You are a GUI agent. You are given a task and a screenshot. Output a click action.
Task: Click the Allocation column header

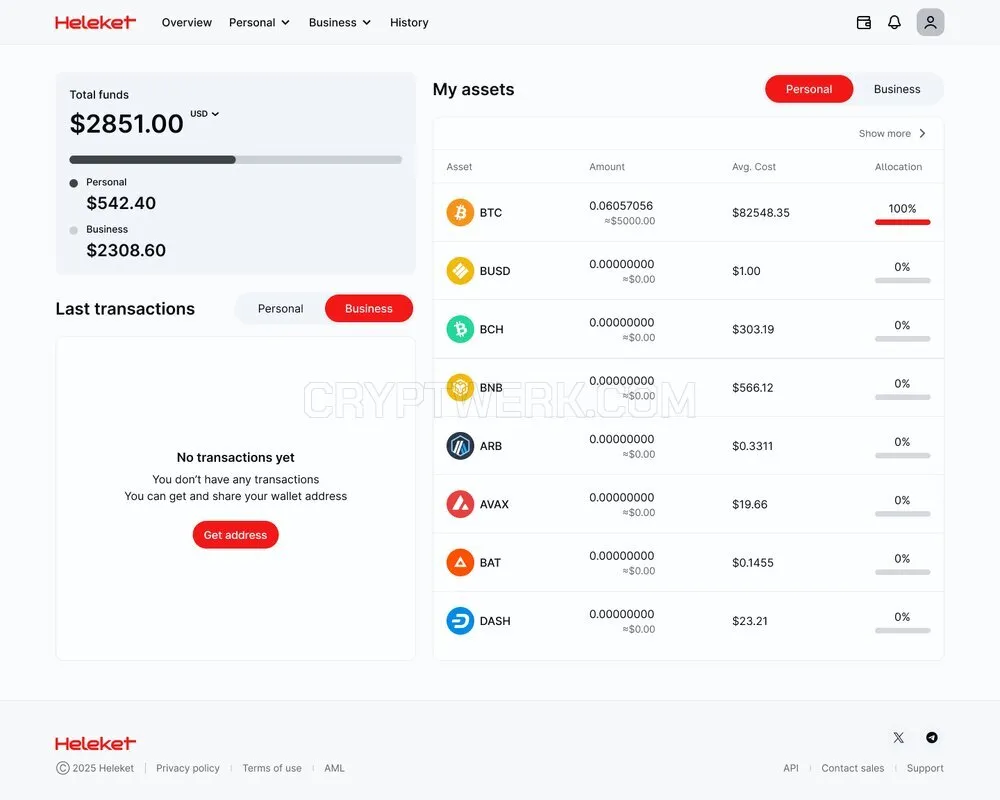coord(898,167)
